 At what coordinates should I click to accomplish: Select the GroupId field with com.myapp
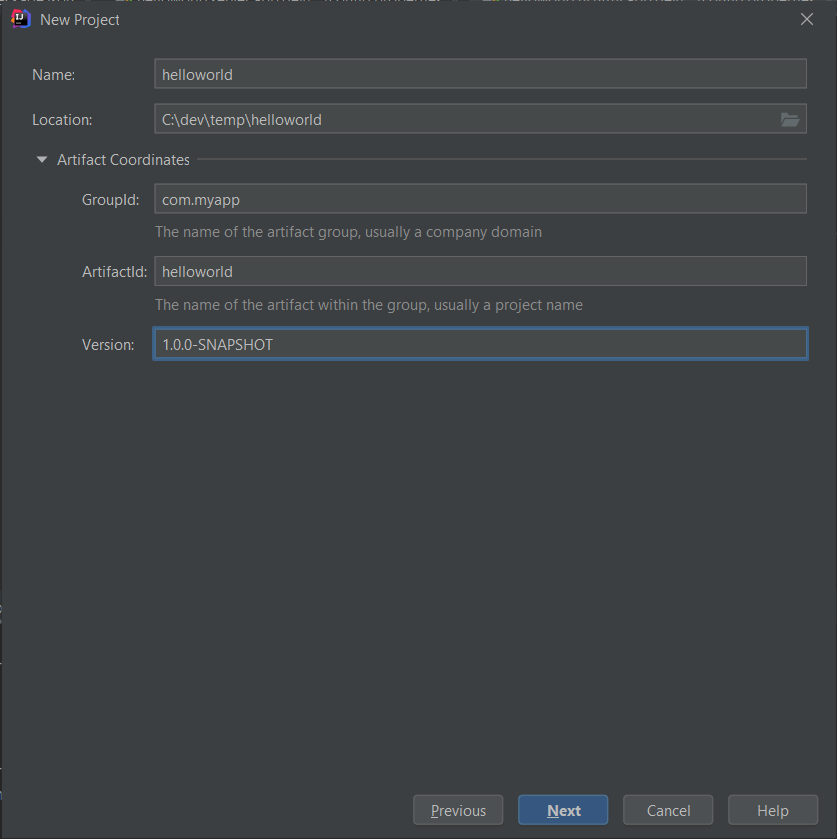(480, 199)
